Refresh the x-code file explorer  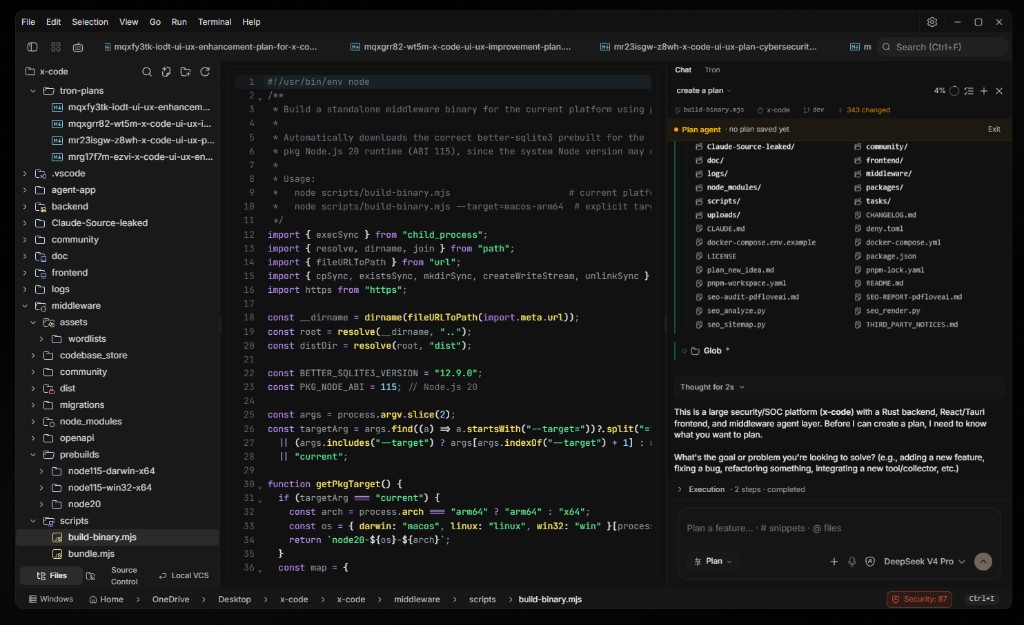click(205, 72)
